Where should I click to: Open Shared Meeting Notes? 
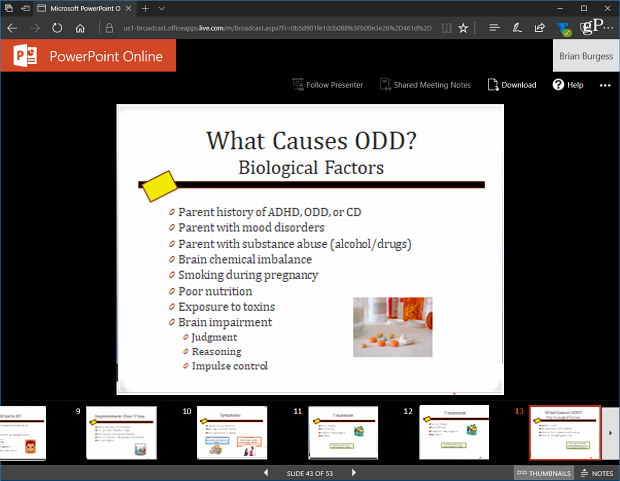(x=425, y=85)
